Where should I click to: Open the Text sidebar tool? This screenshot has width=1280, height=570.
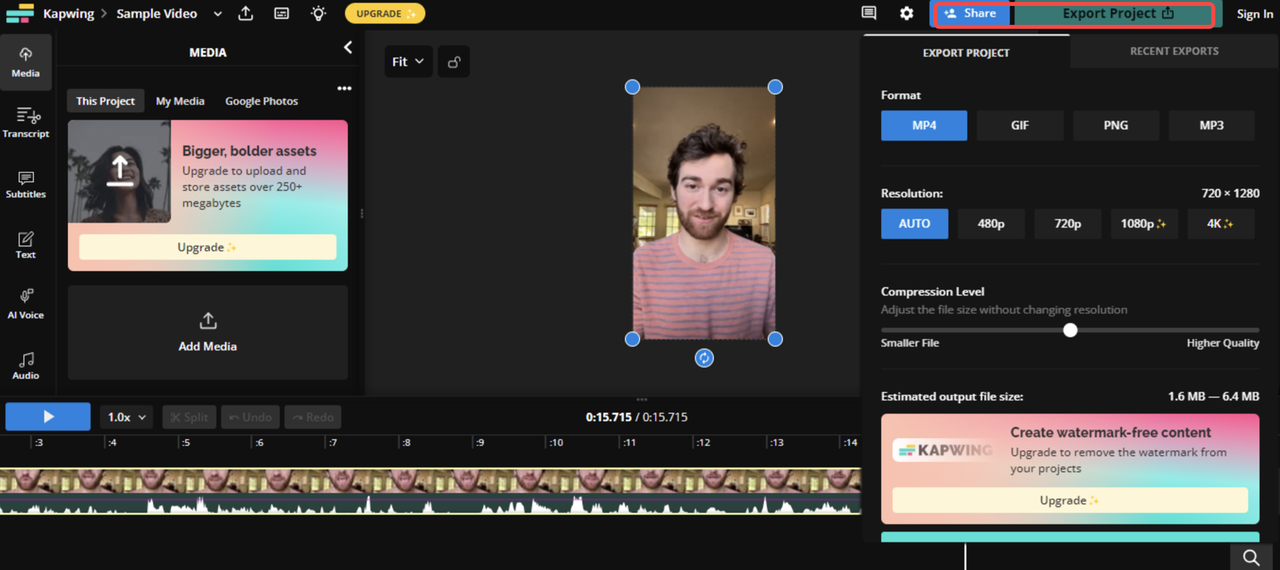point(26,244)
